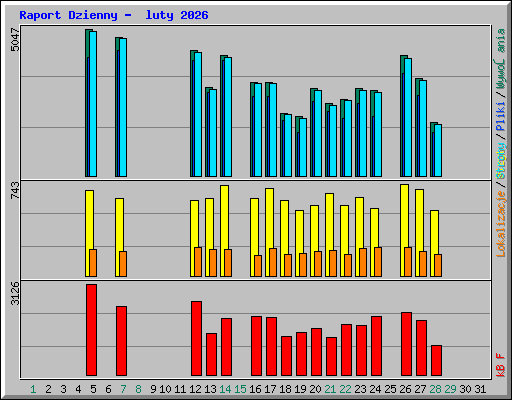Click the blue Pliki legend label
Screen dimensions: 512x400
[501, 116]
